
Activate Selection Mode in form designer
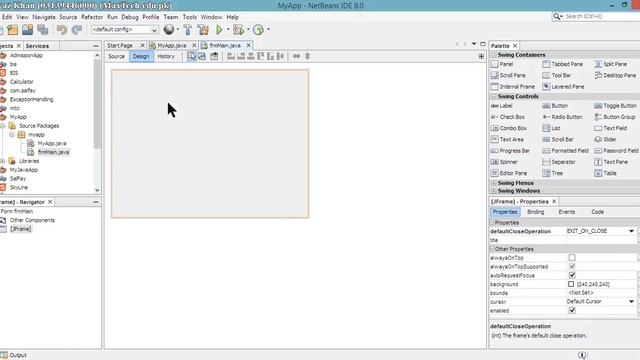191,56
